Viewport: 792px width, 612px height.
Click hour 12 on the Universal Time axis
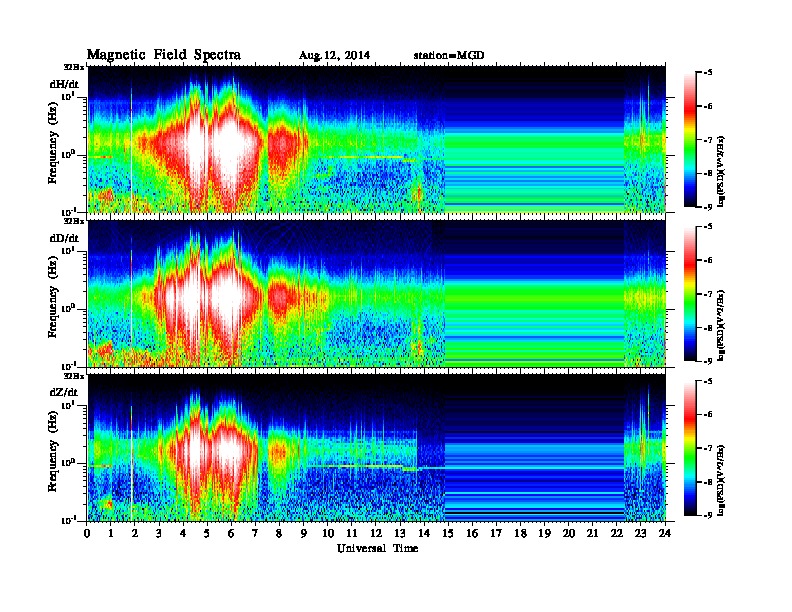pos(376,533)
